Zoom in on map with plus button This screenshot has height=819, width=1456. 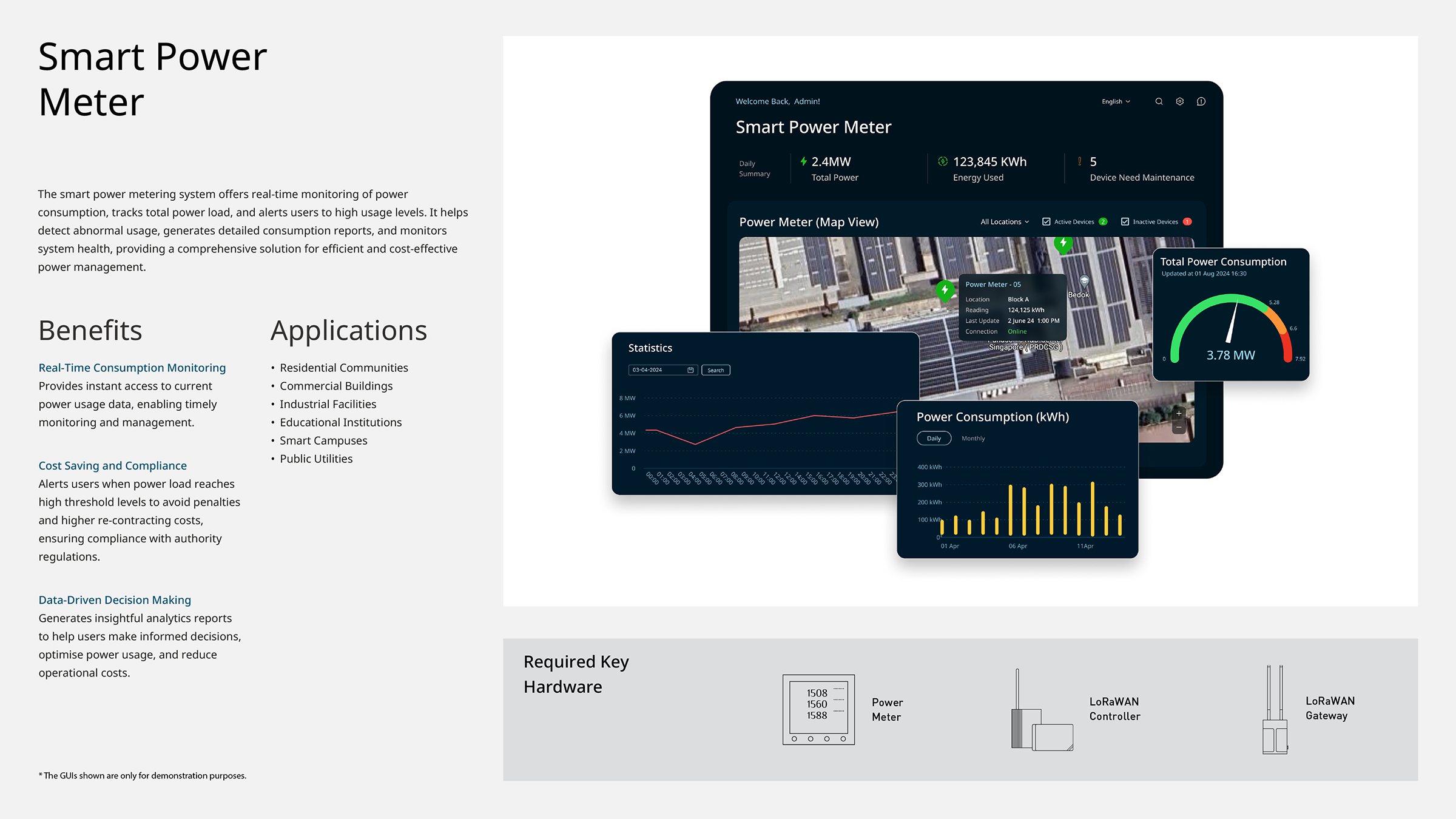pyautogui.click(x=1179, y=414)
